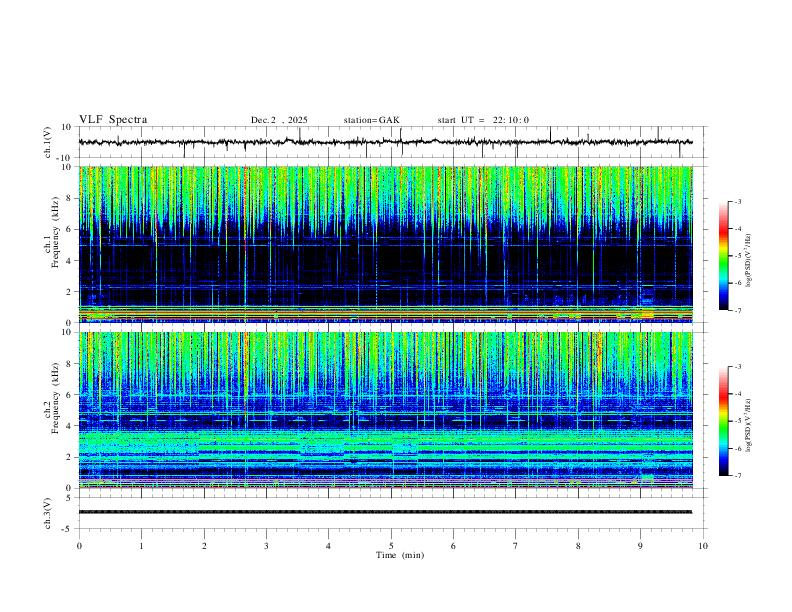Select the upper colorbar's log(PSD) label
792x612 pixels.
(748, 260)
